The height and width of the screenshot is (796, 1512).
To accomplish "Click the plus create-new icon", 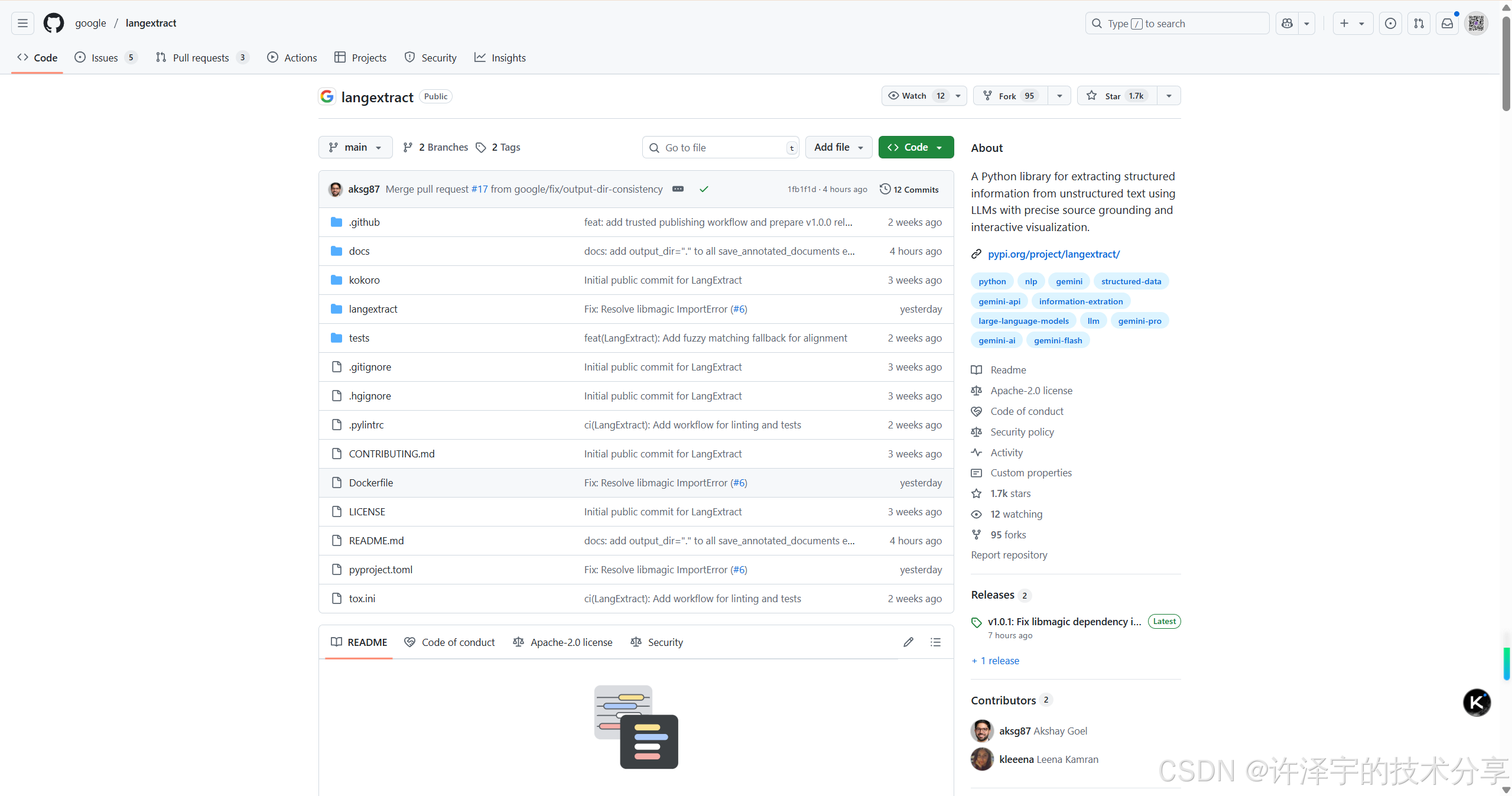I will [1344, 23].
